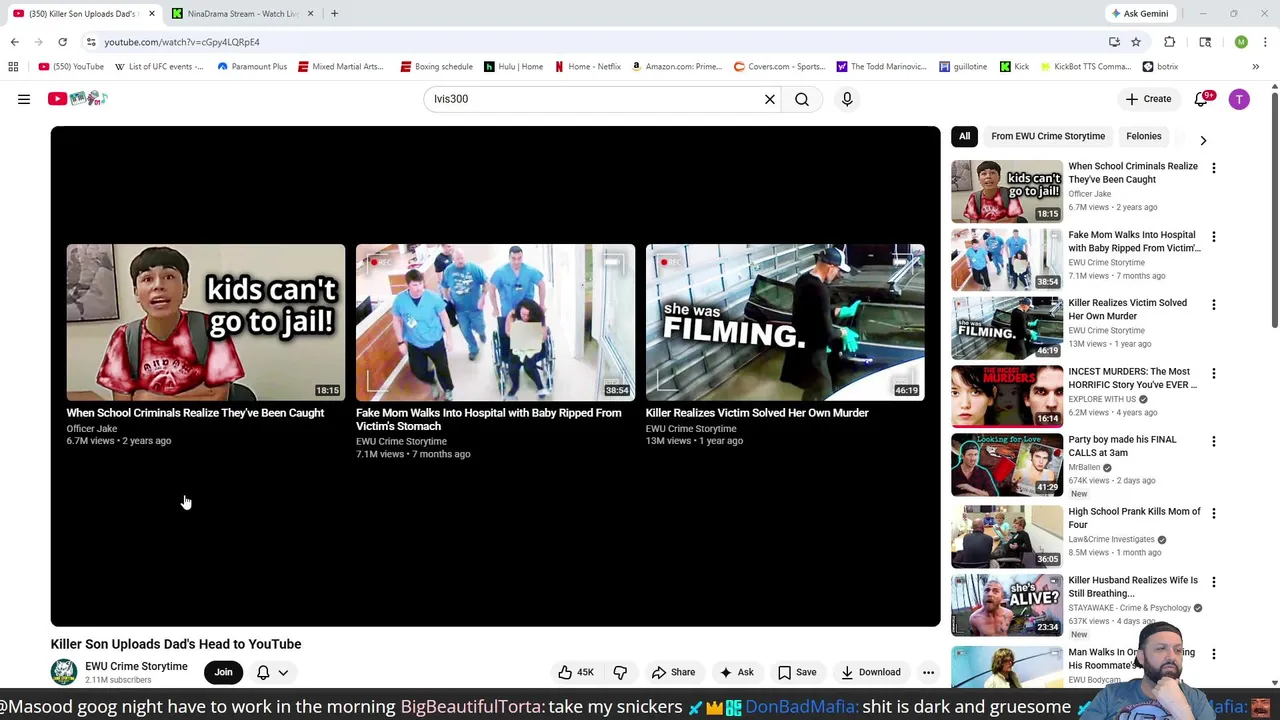Open sidebar Killer Husband 'she's ALIVE' thumbnail

[1007, 605]
